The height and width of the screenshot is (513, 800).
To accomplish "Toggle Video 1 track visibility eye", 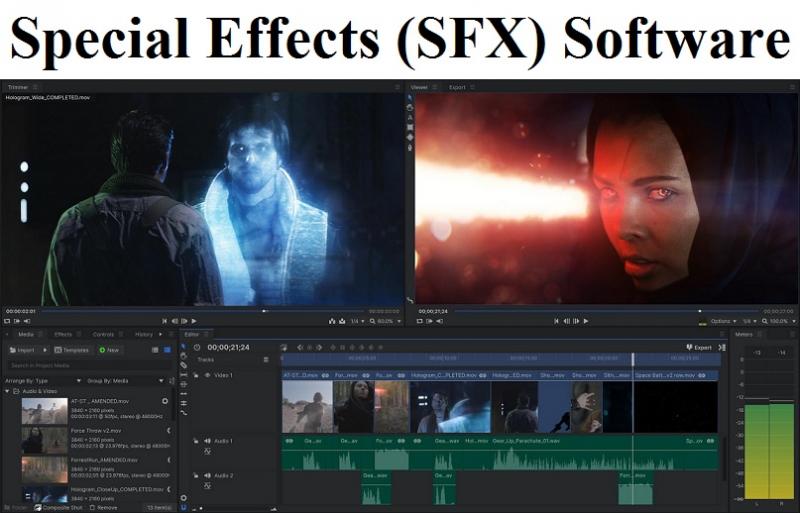I will coord(207,375).
